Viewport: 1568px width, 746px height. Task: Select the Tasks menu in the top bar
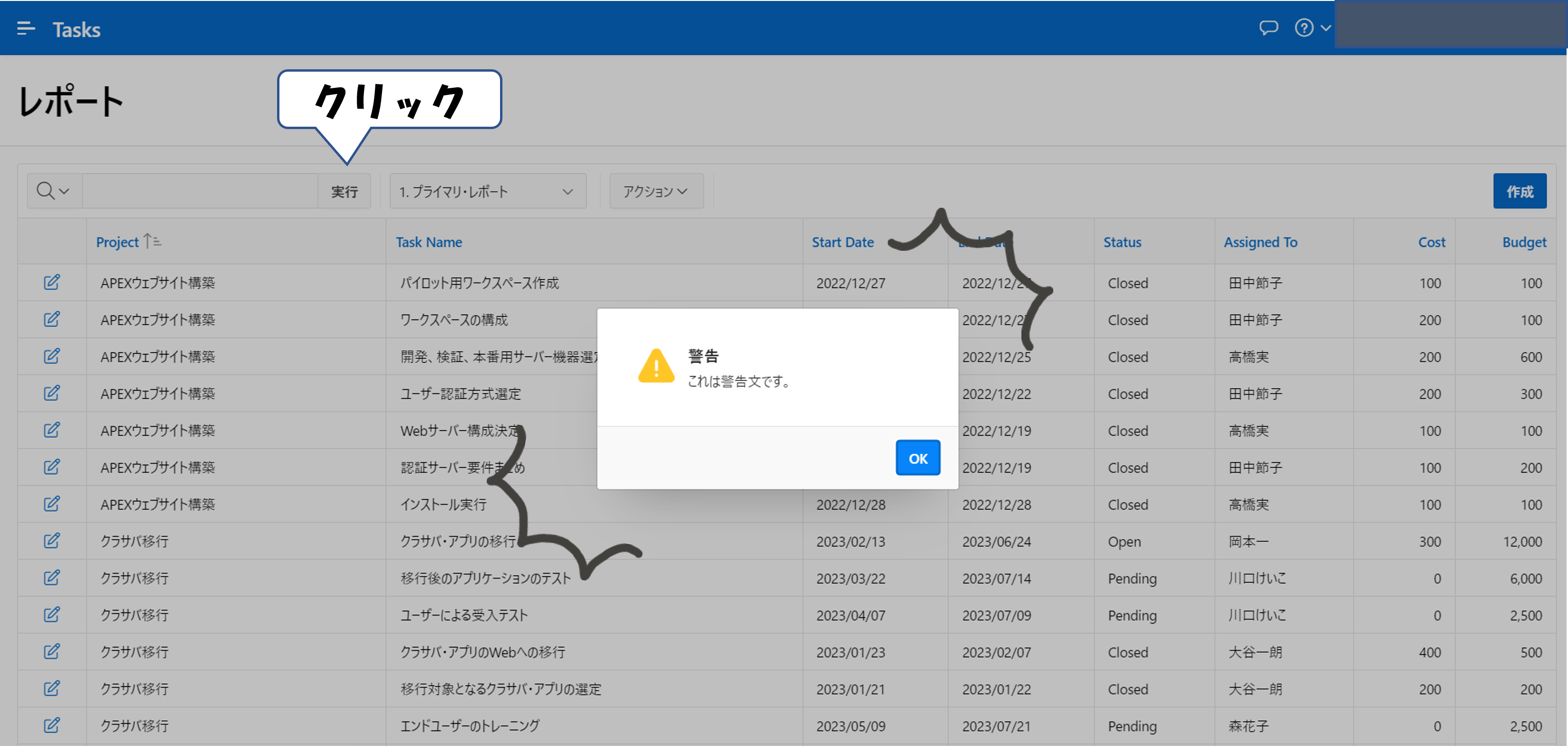(x=77, y=28)
